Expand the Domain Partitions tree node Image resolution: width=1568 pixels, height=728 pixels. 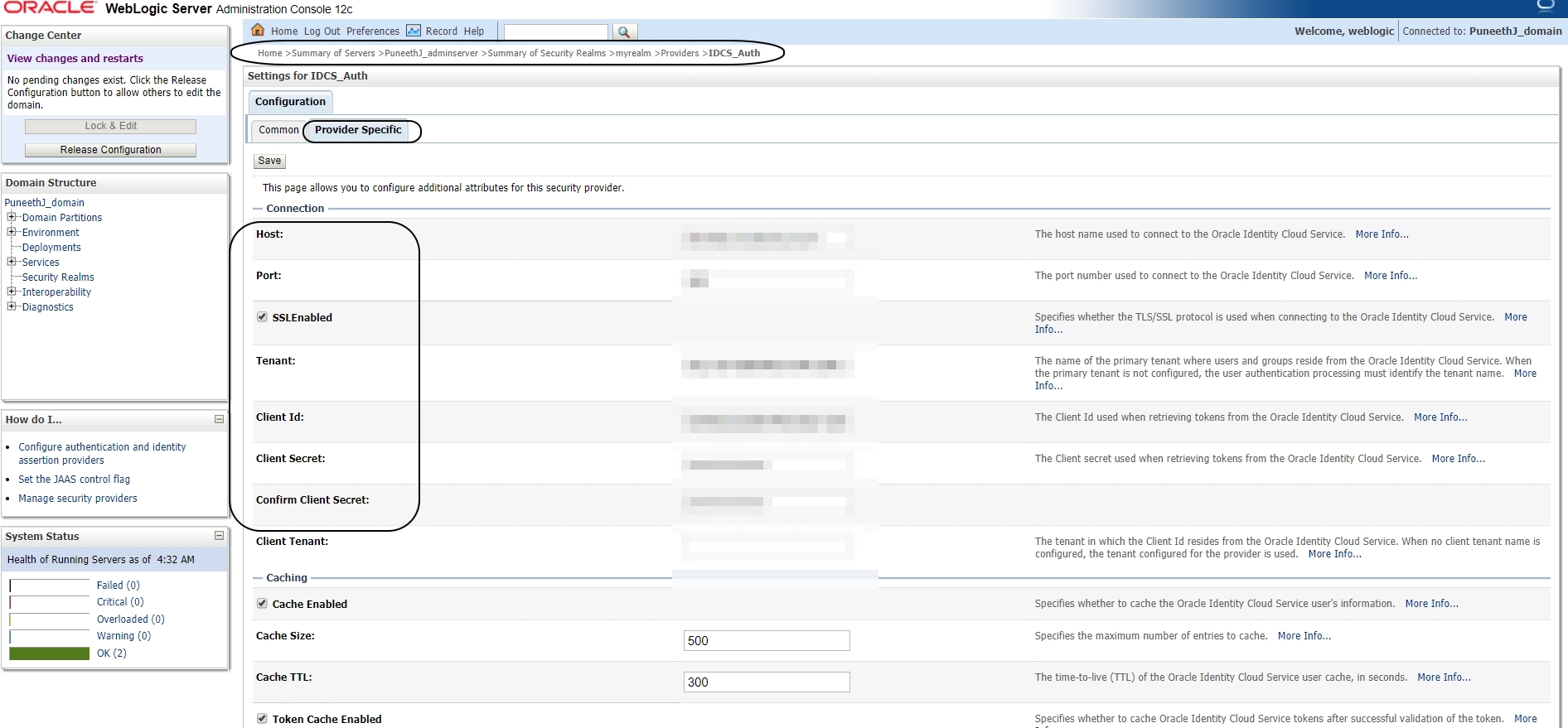pos(12,217)
